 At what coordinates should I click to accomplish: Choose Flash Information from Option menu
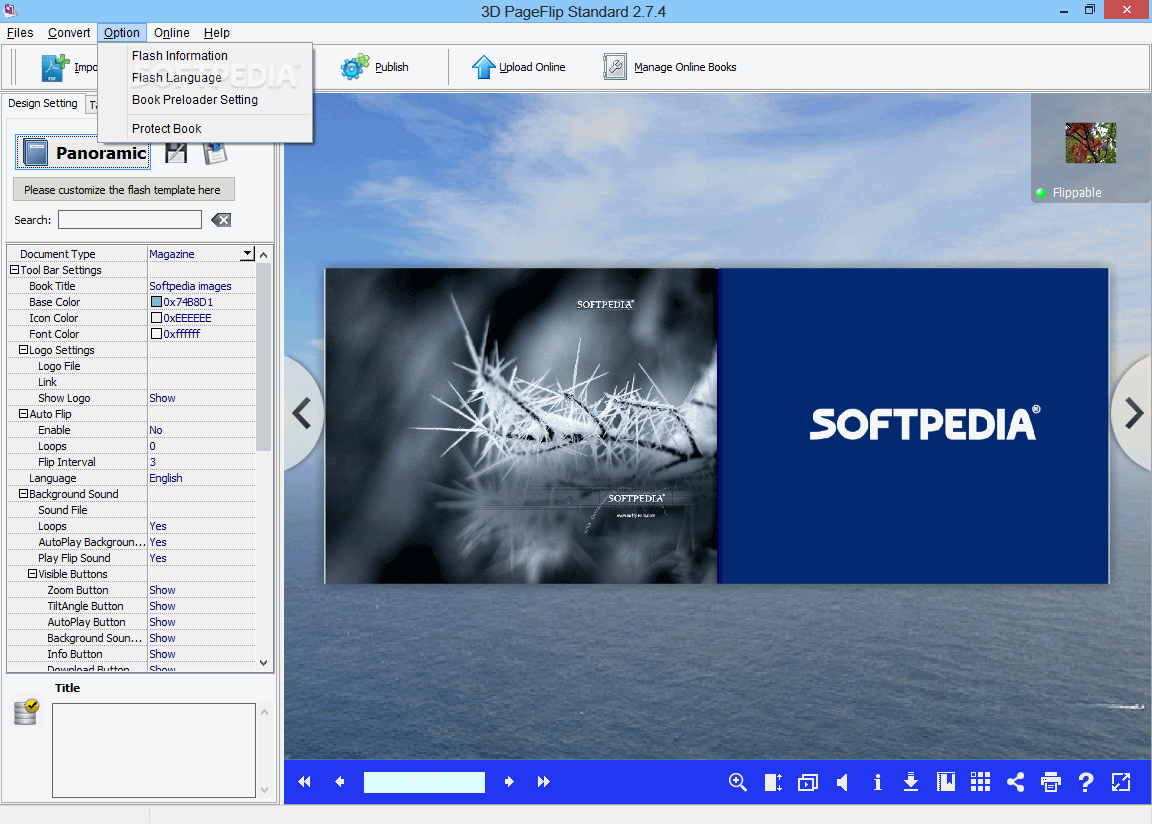tap(205, 56)
